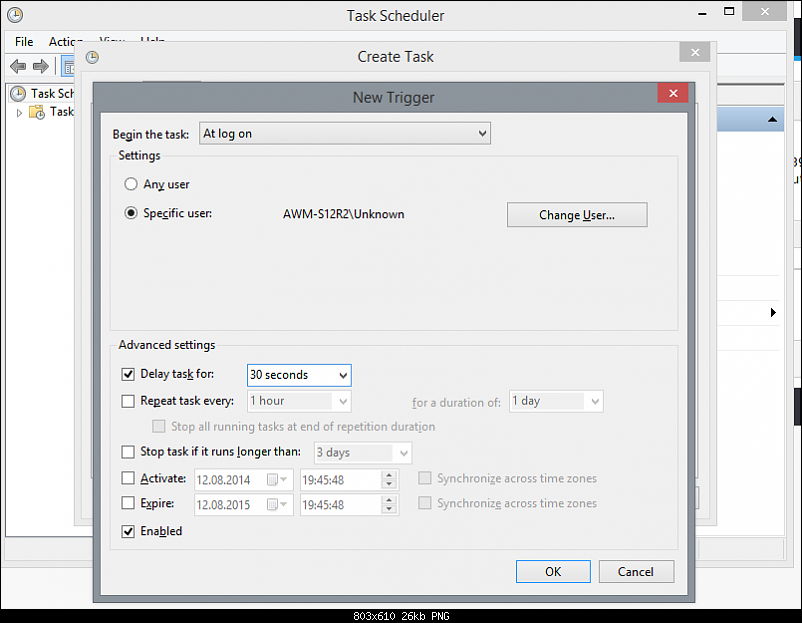802x623 pixels.
Task: Minimize the Task Scheduler window
Action: click(702, 13)
